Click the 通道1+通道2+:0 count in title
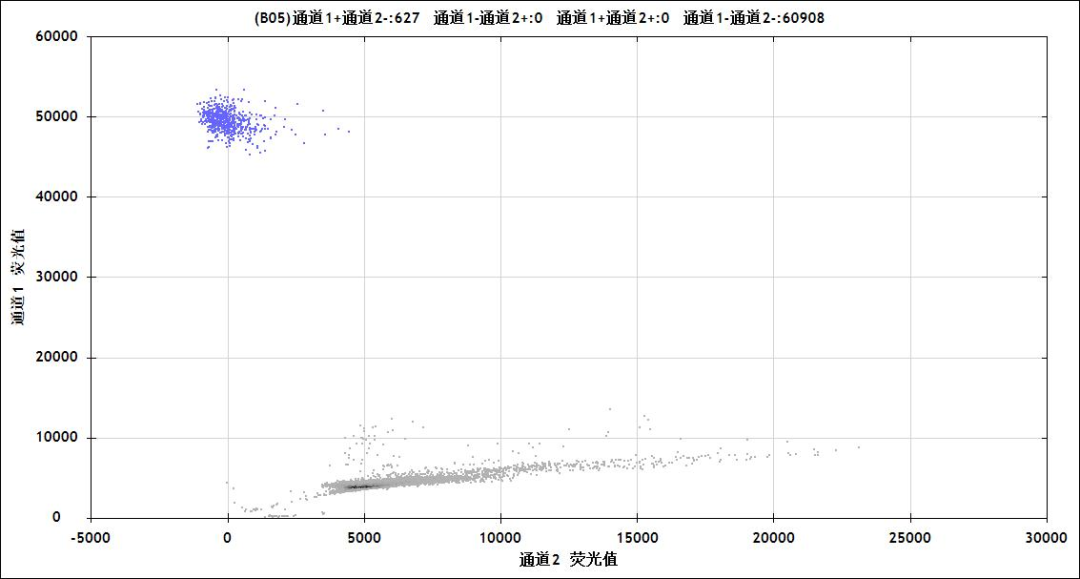 pos(612,18)
